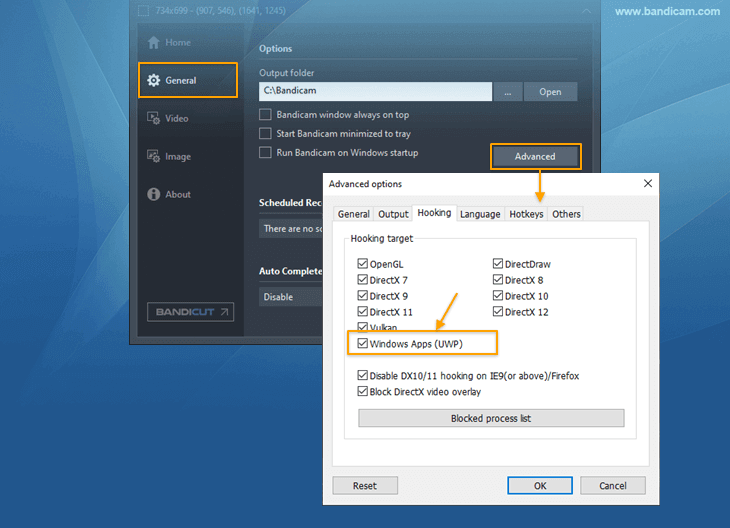The image size is (730, 528).
Task: Enable Bandicam window always on top
Action: [x=265, y=115]
